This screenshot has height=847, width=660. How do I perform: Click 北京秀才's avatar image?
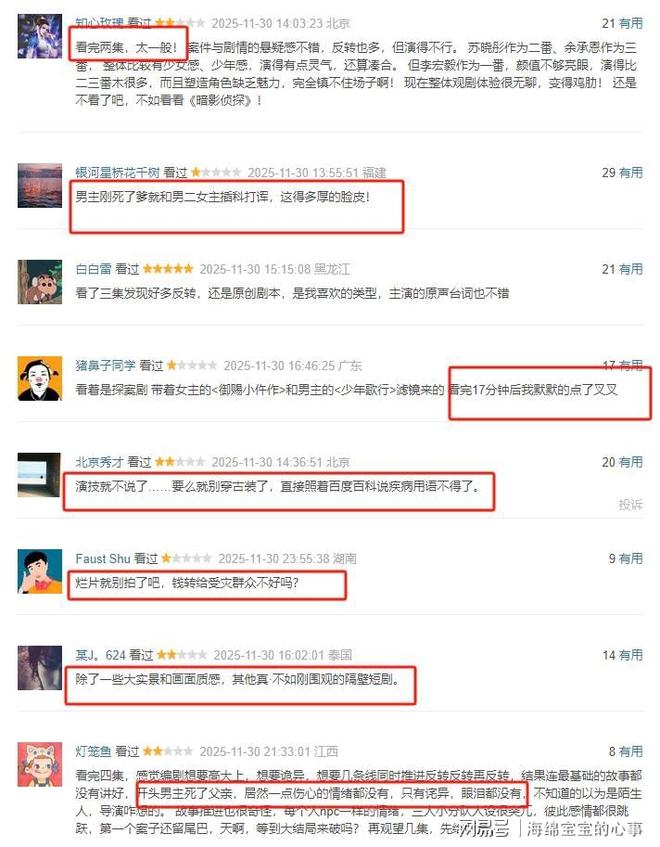[39, 475]
